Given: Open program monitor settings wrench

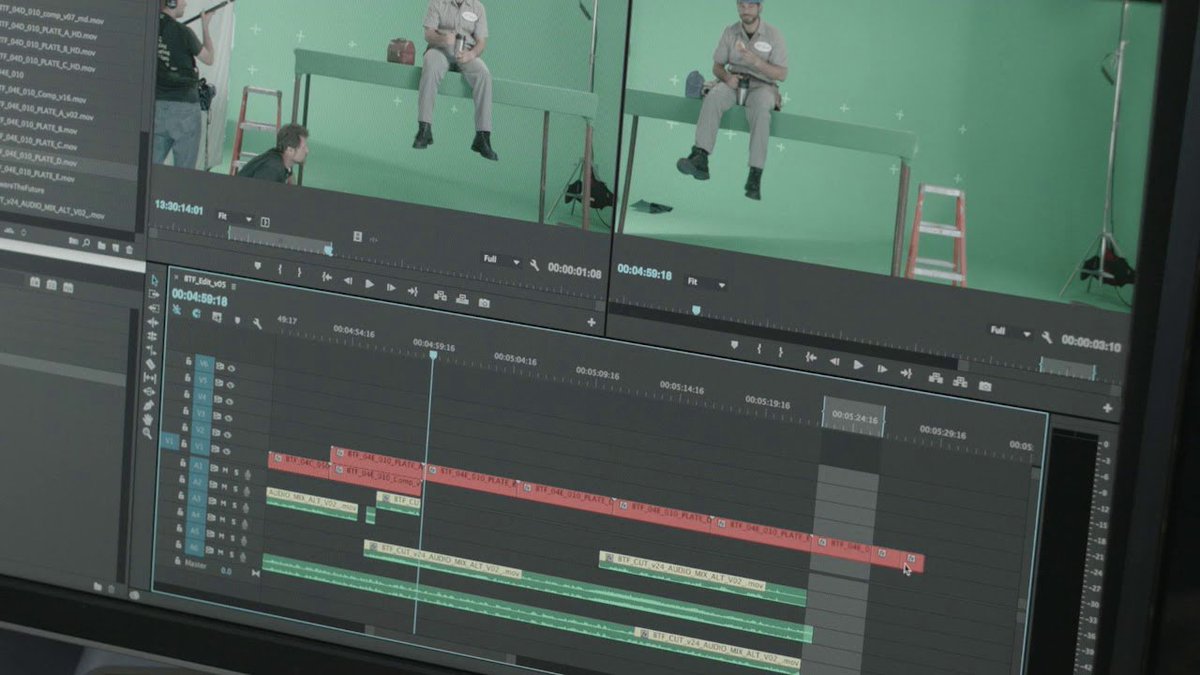Looking at the screenshot, I should (x=1047, y=337).
